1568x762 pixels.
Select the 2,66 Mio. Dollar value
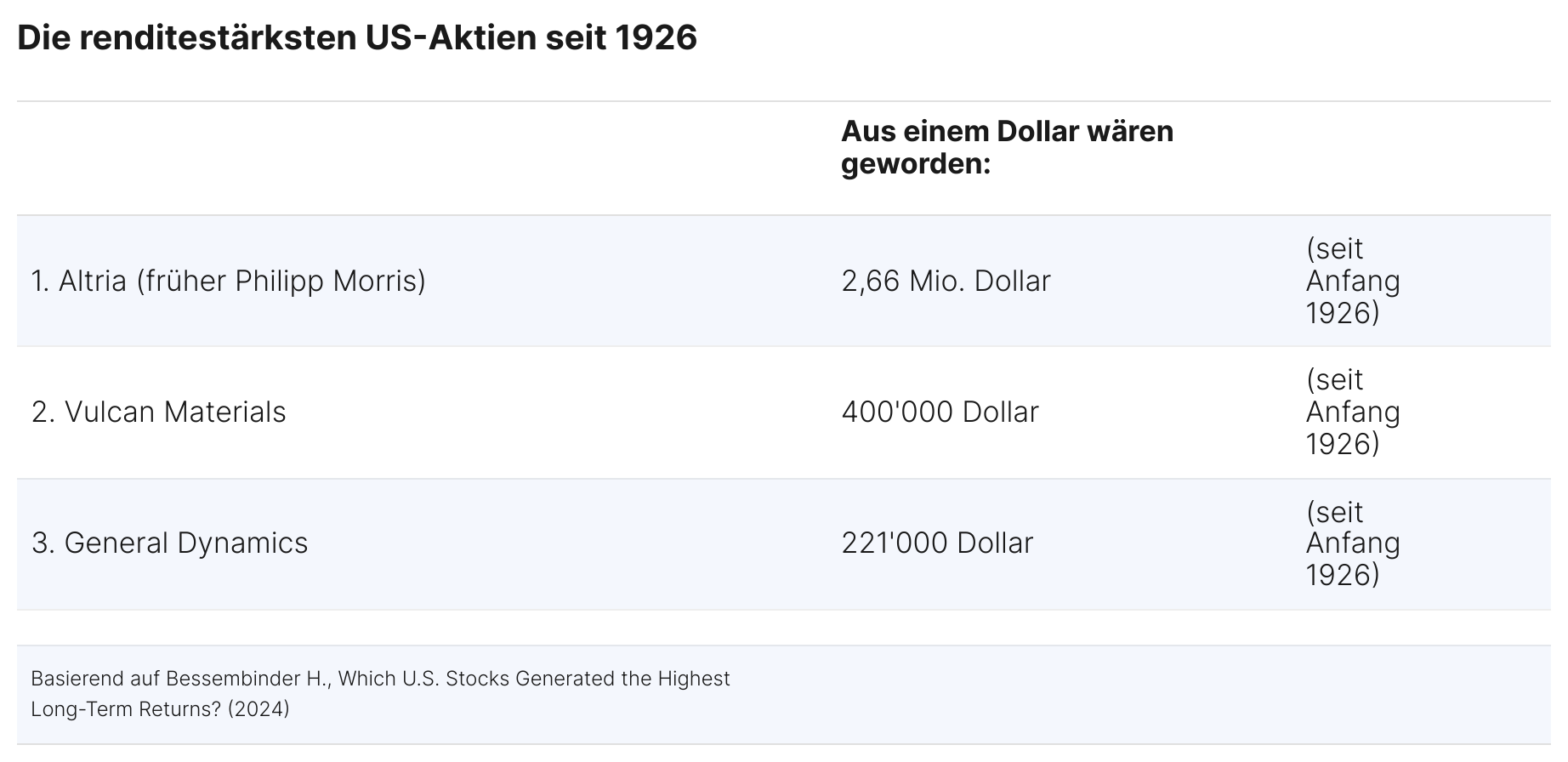pyautogui.click(x=946, y=281)
